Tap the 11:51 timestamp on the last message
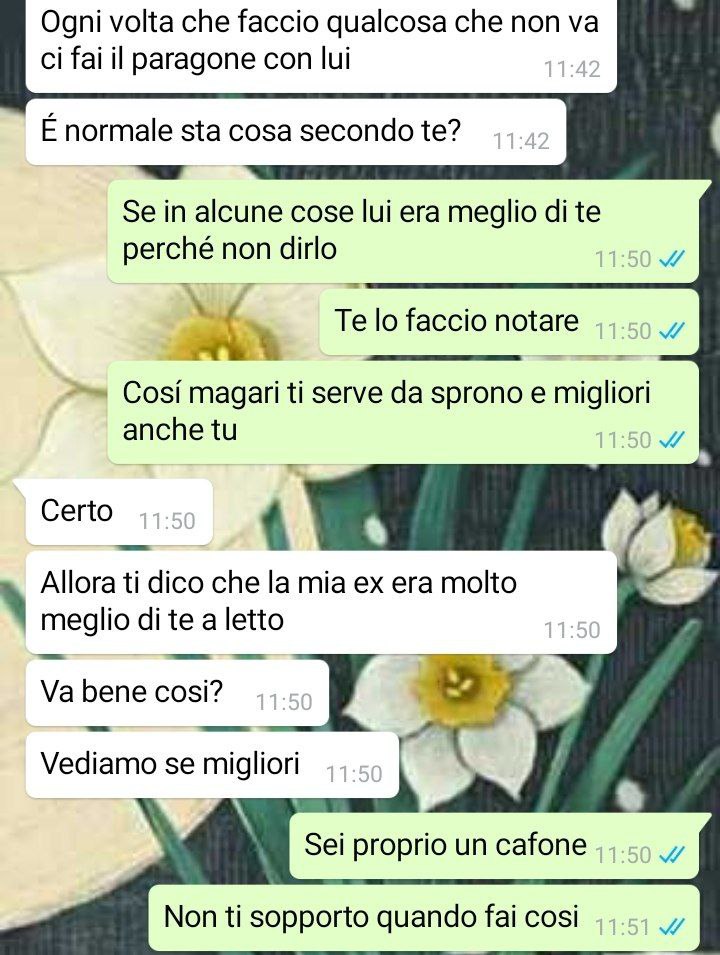This screenshot has width=720, height=955. pos(623,927)
